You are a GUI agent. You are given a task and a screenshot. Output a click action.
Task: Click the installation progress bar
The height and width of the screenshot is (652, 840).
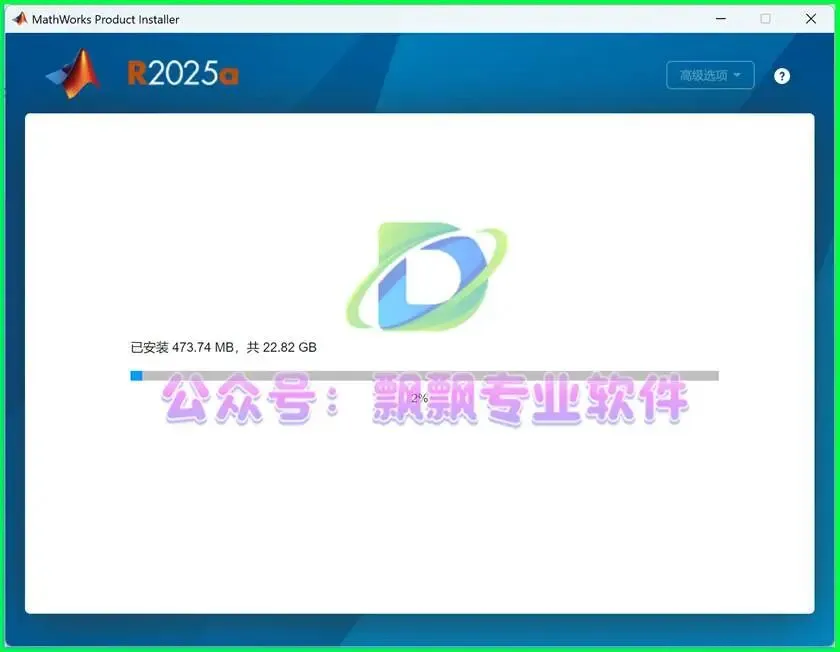click(x=424, y=376)
